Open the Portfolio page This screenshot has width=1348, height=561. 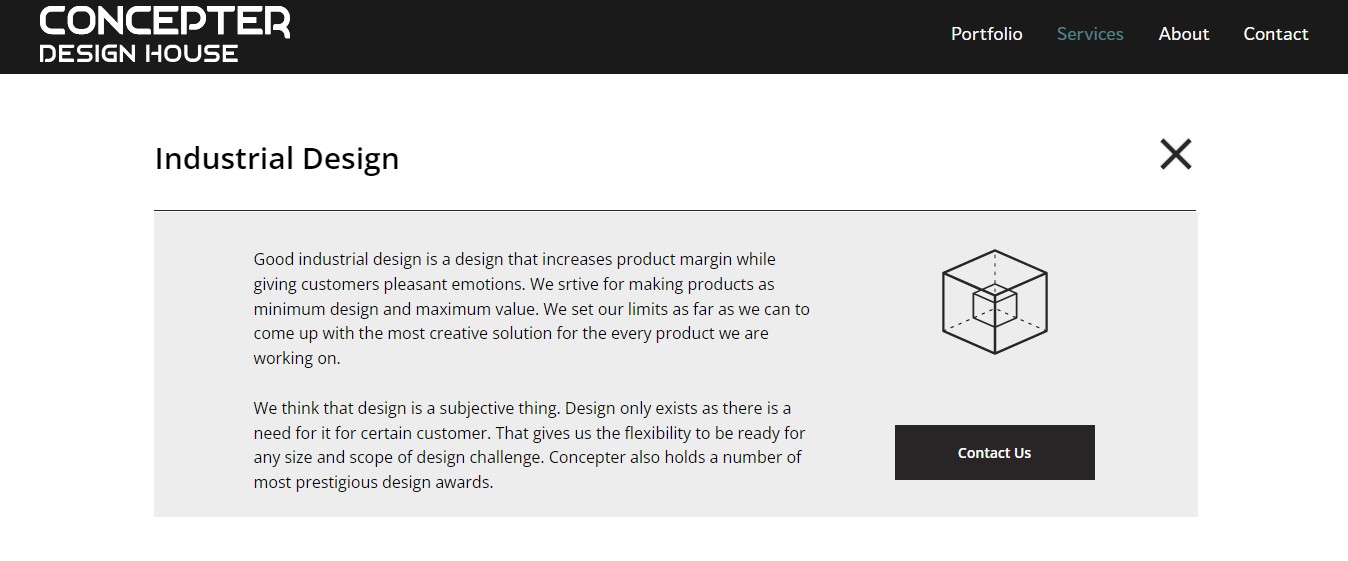[986, 34]
